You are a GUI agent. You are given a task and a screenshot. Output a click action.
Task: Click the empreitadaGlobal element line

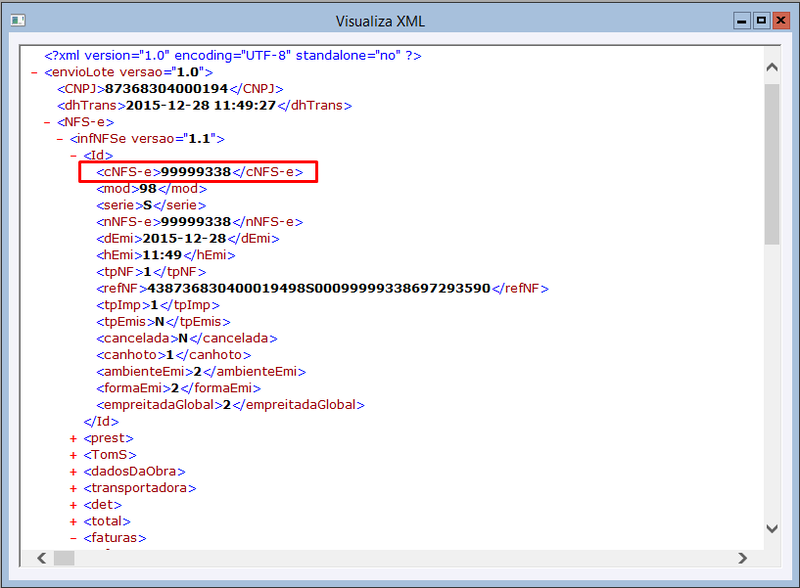231,405
